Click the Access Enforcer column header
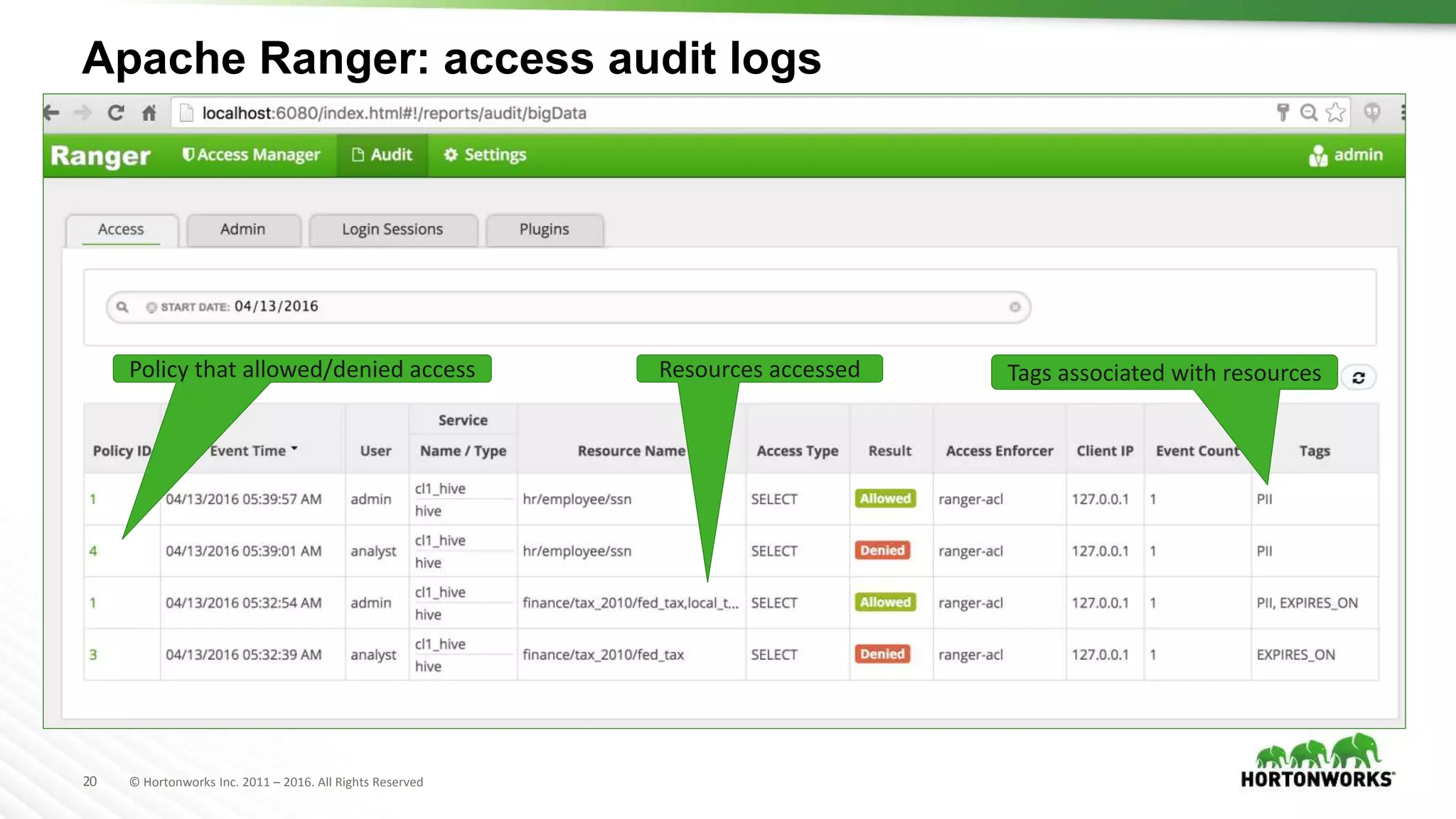The height and width of the screenshot is (819, 1456). [999, 451]
